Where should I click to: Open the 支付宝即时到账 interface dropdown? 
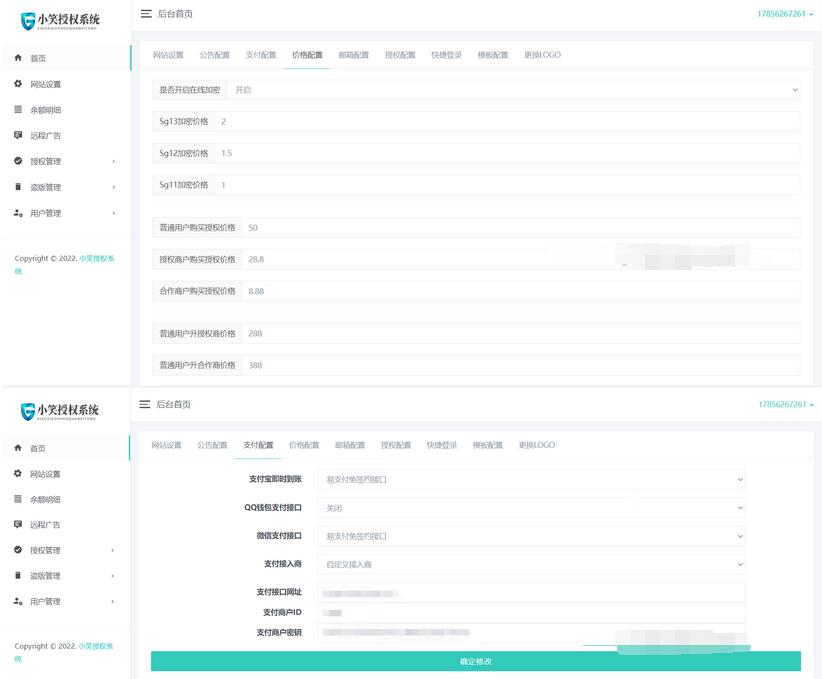[531, 480]
